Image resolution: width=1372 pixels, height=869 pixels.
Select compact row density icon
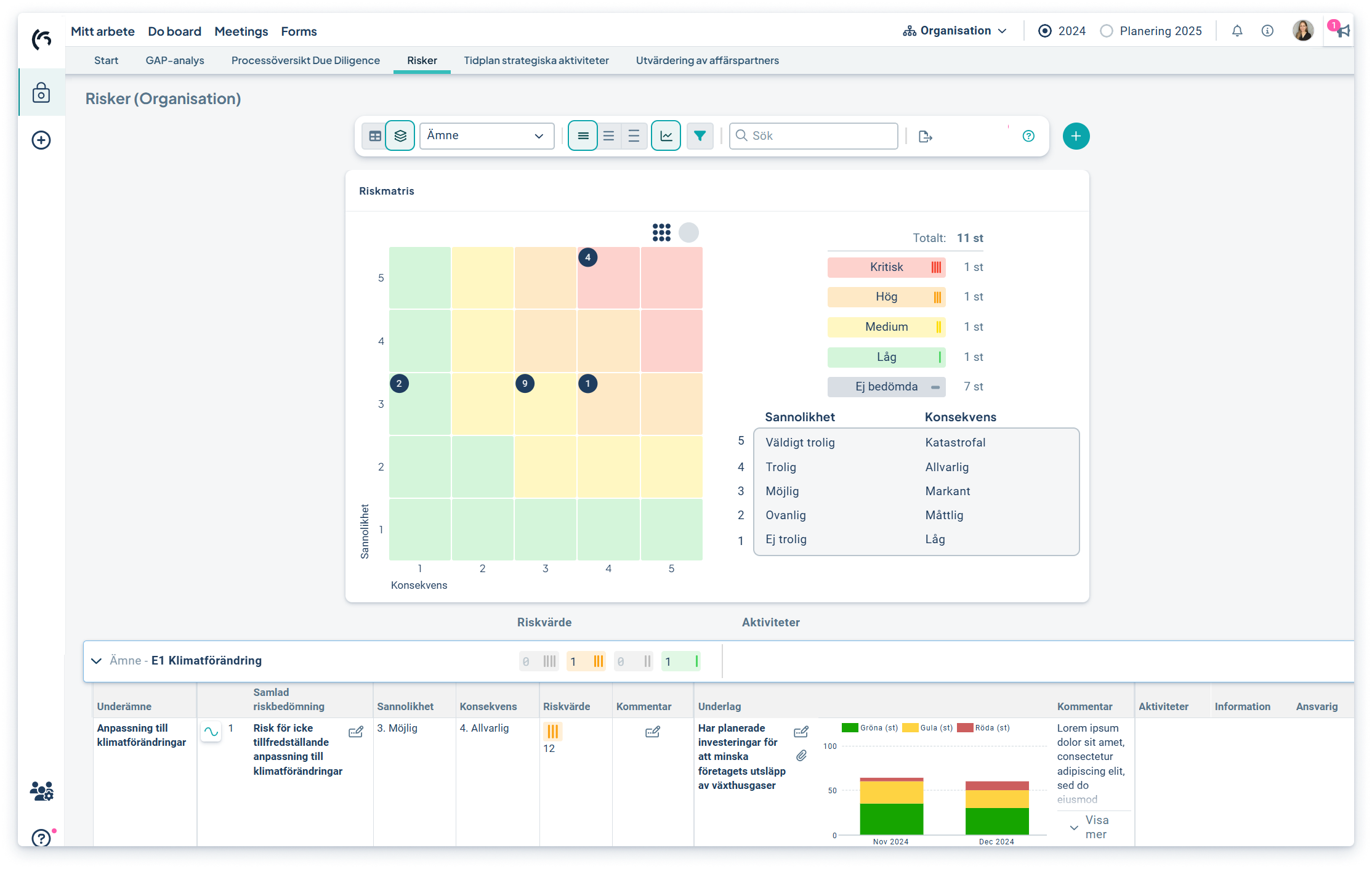[583, 136]
